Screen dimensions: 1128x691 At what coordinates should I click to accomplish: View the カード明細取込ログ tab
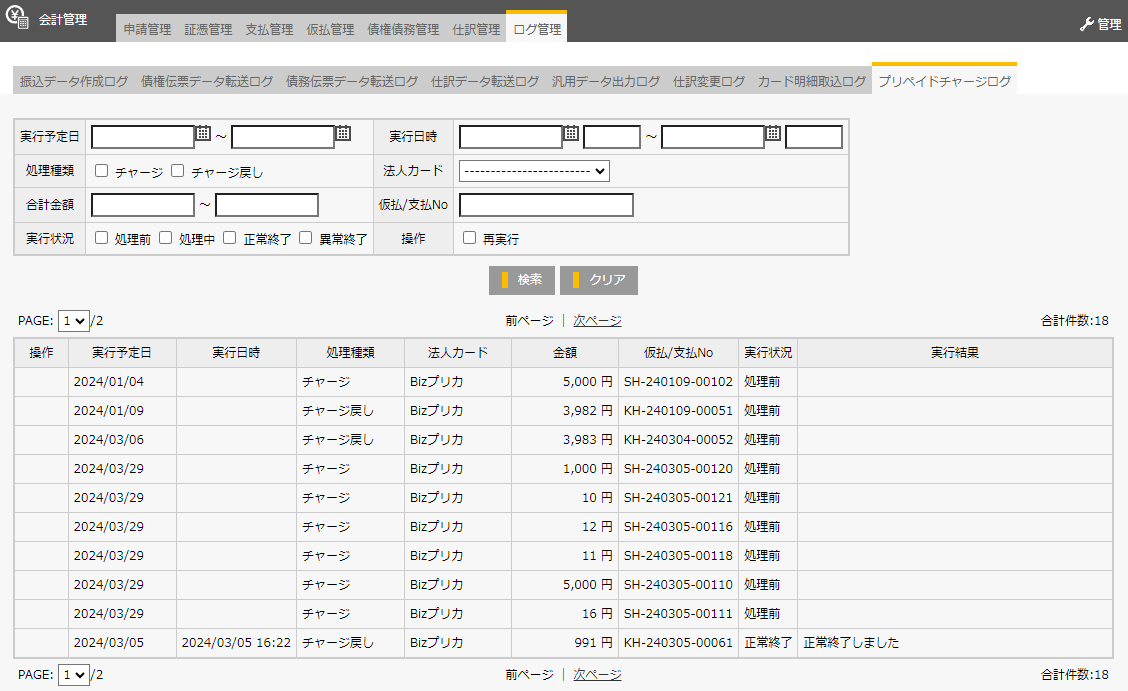pos(811,81)
